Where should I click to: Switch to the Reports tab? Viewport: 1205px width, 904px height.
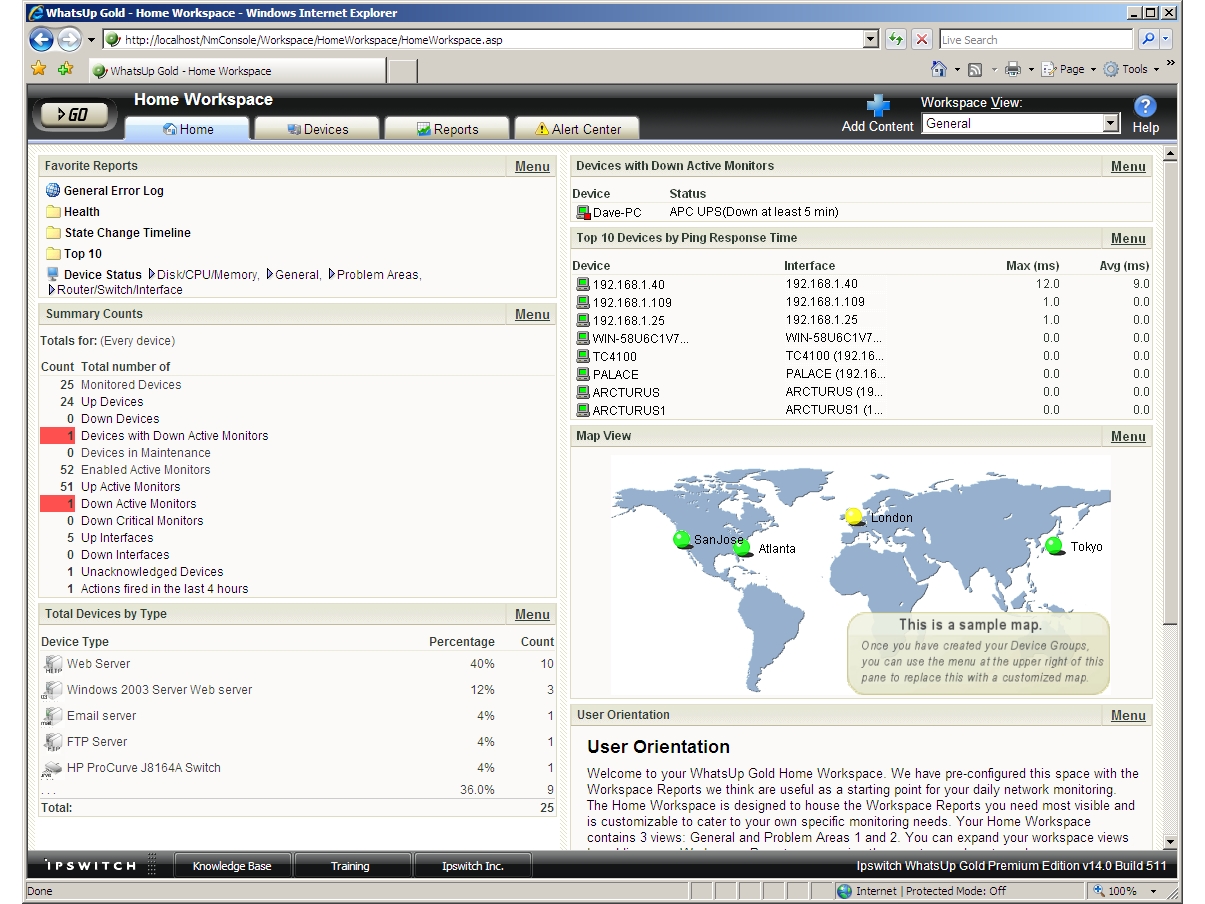click(x=447, y=129)
